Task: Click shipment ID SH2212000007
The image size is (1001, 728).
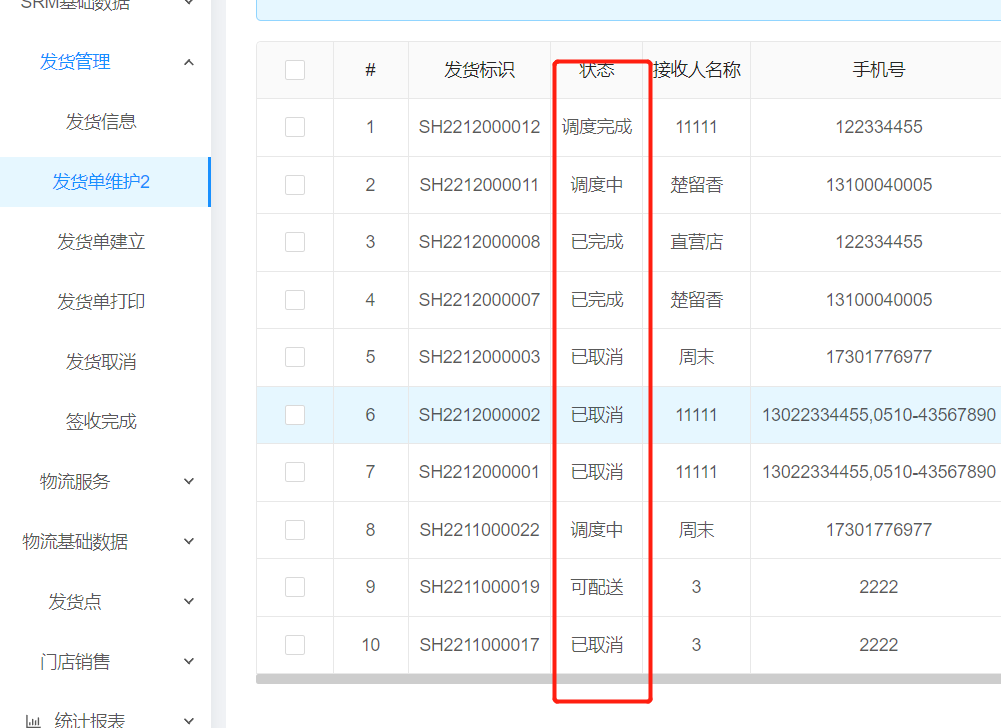Action: [479, 300]
